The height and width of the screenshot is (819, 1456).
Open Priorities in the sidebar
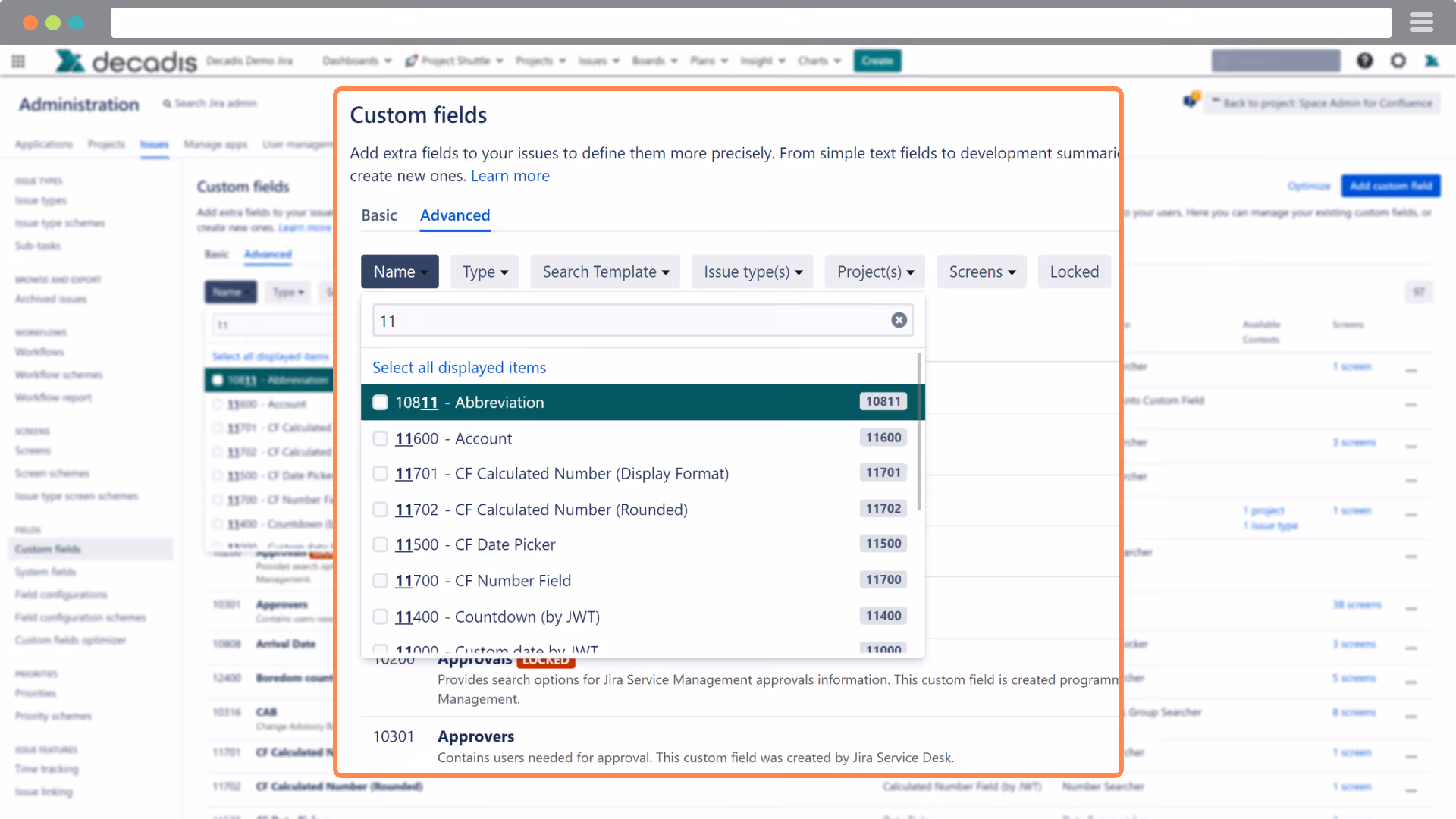(36, 693)
